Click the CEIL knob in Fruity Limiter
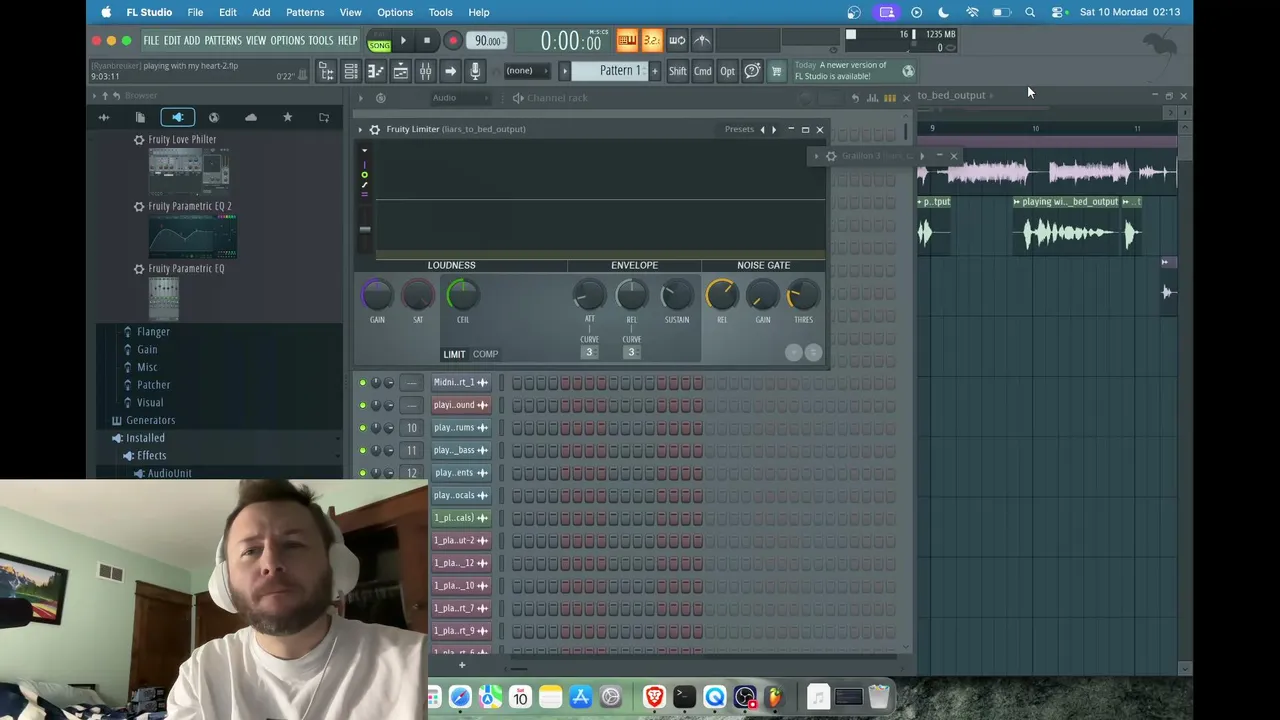Image resolution: width=1280 pixels, height=720 pixels. [x=462, y=295]
